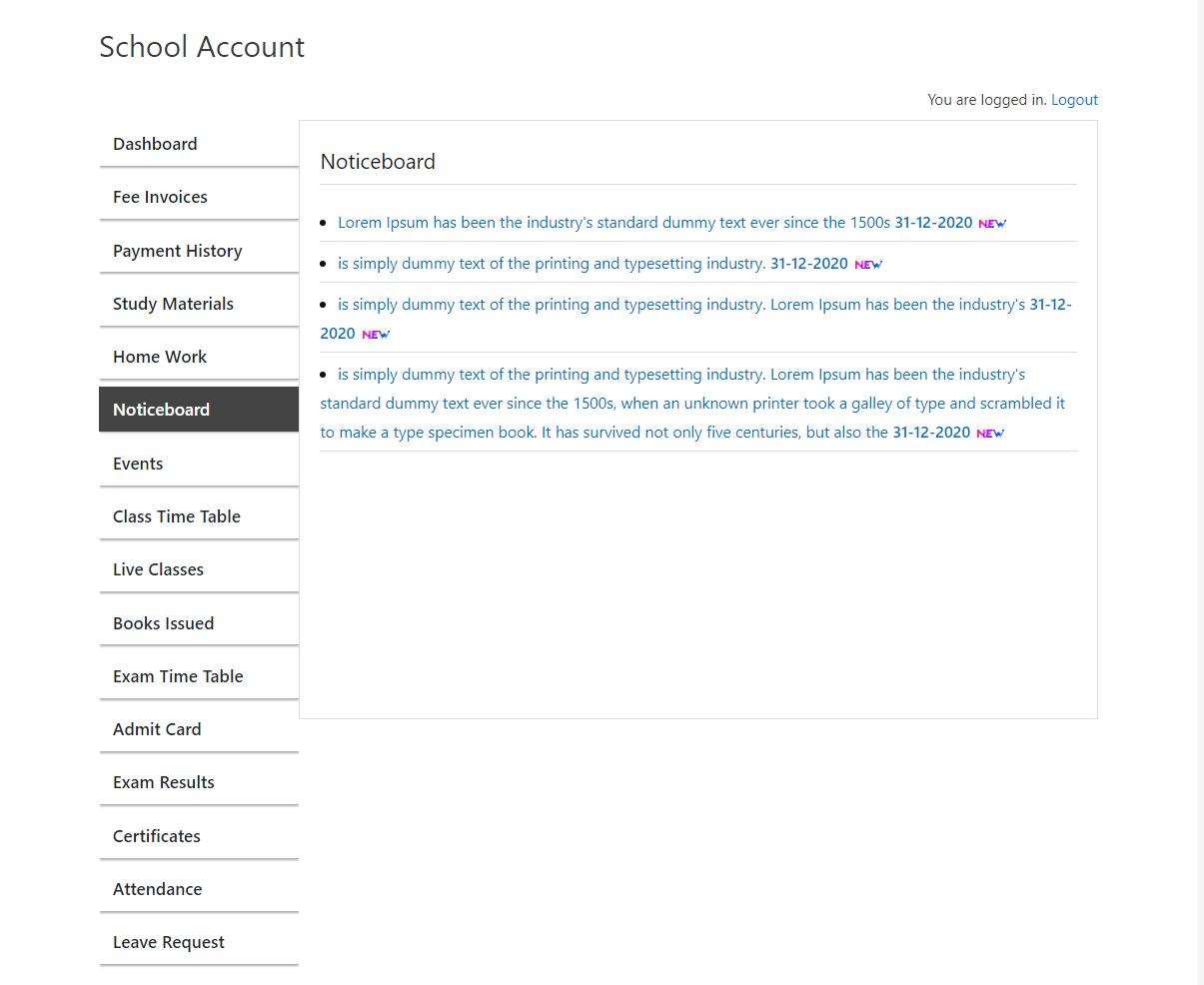Select Admit Card in sidebar

157,729
